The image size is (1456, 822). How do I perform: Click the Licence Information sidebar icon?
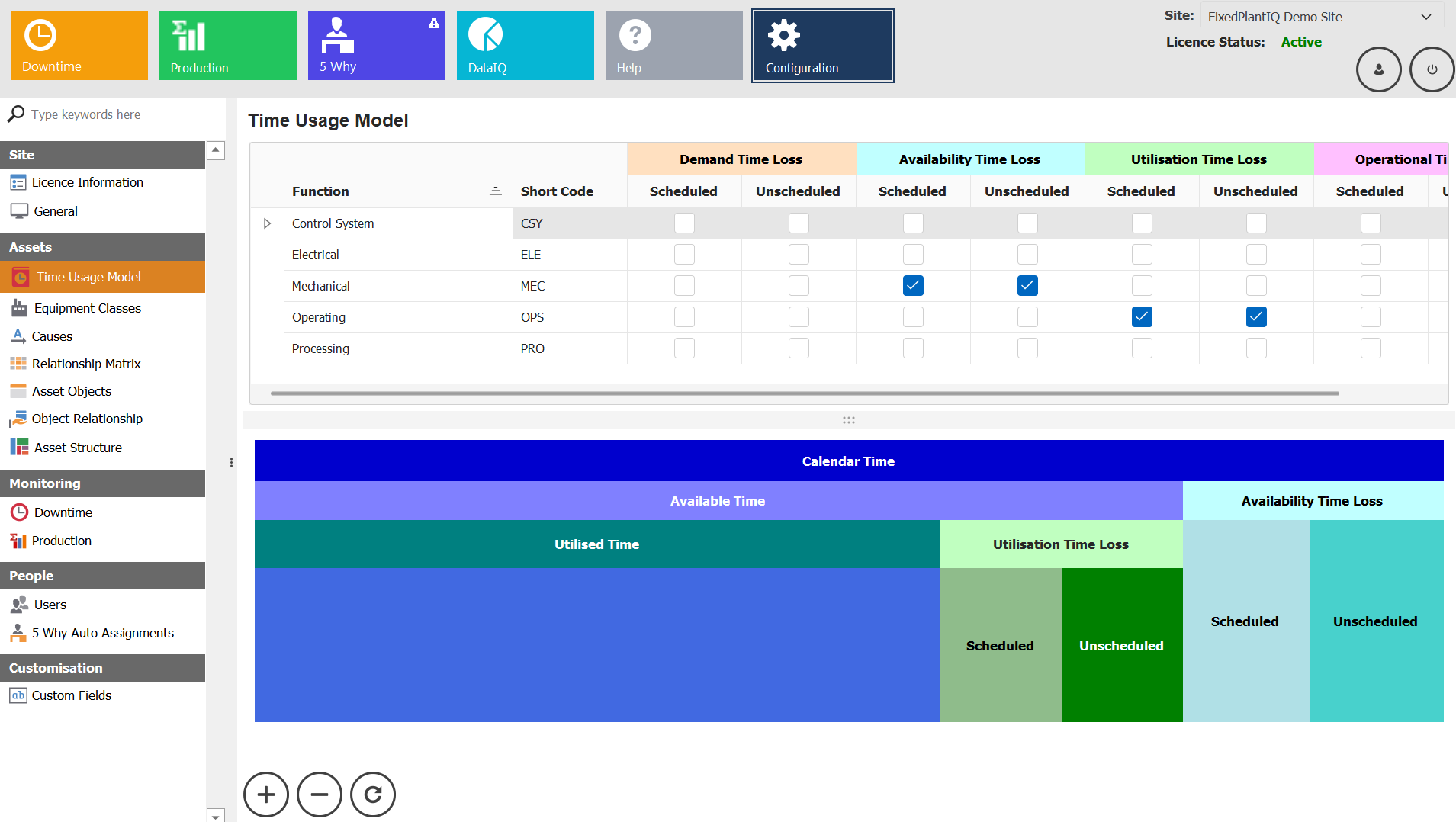click(18, 183)
